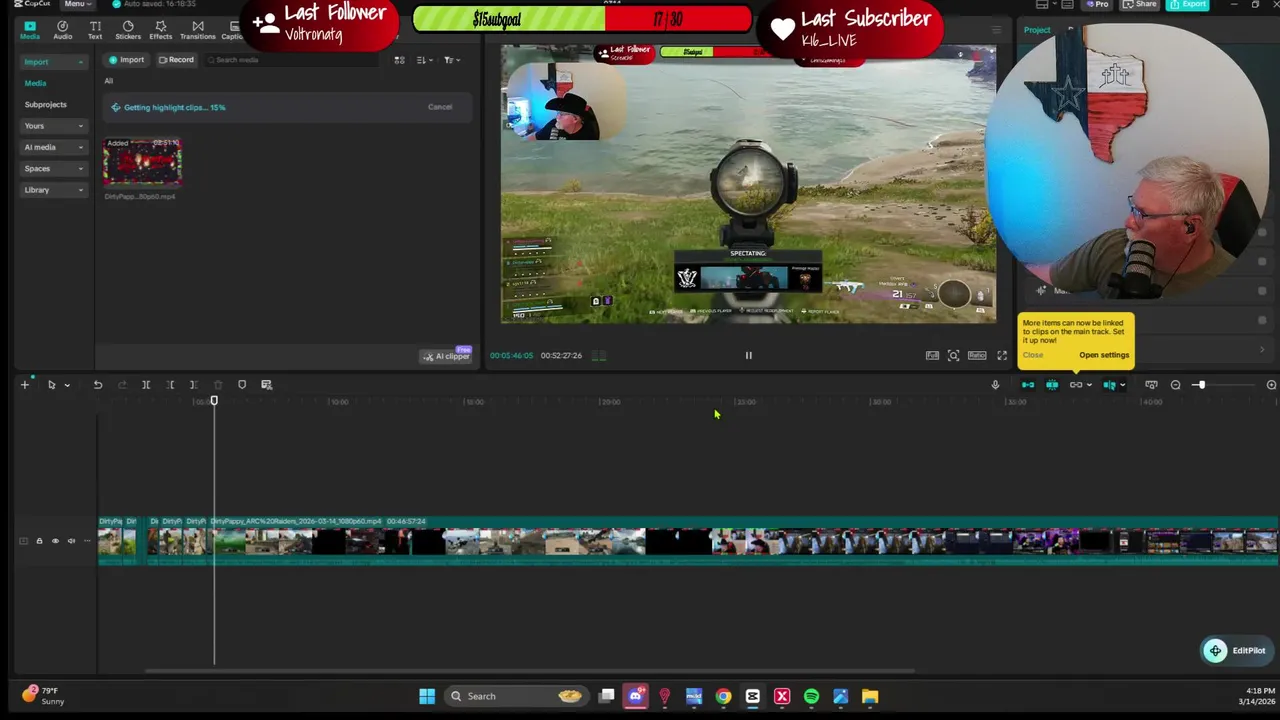Switch media grid view layout
The width and height of the screenshot is (1280, 720).
399,60
